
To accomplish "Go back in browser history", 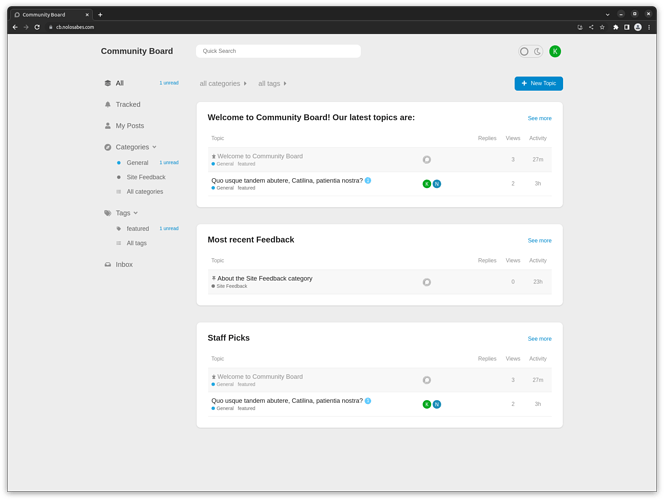I will pyautogui.click(x=15, y=27).
